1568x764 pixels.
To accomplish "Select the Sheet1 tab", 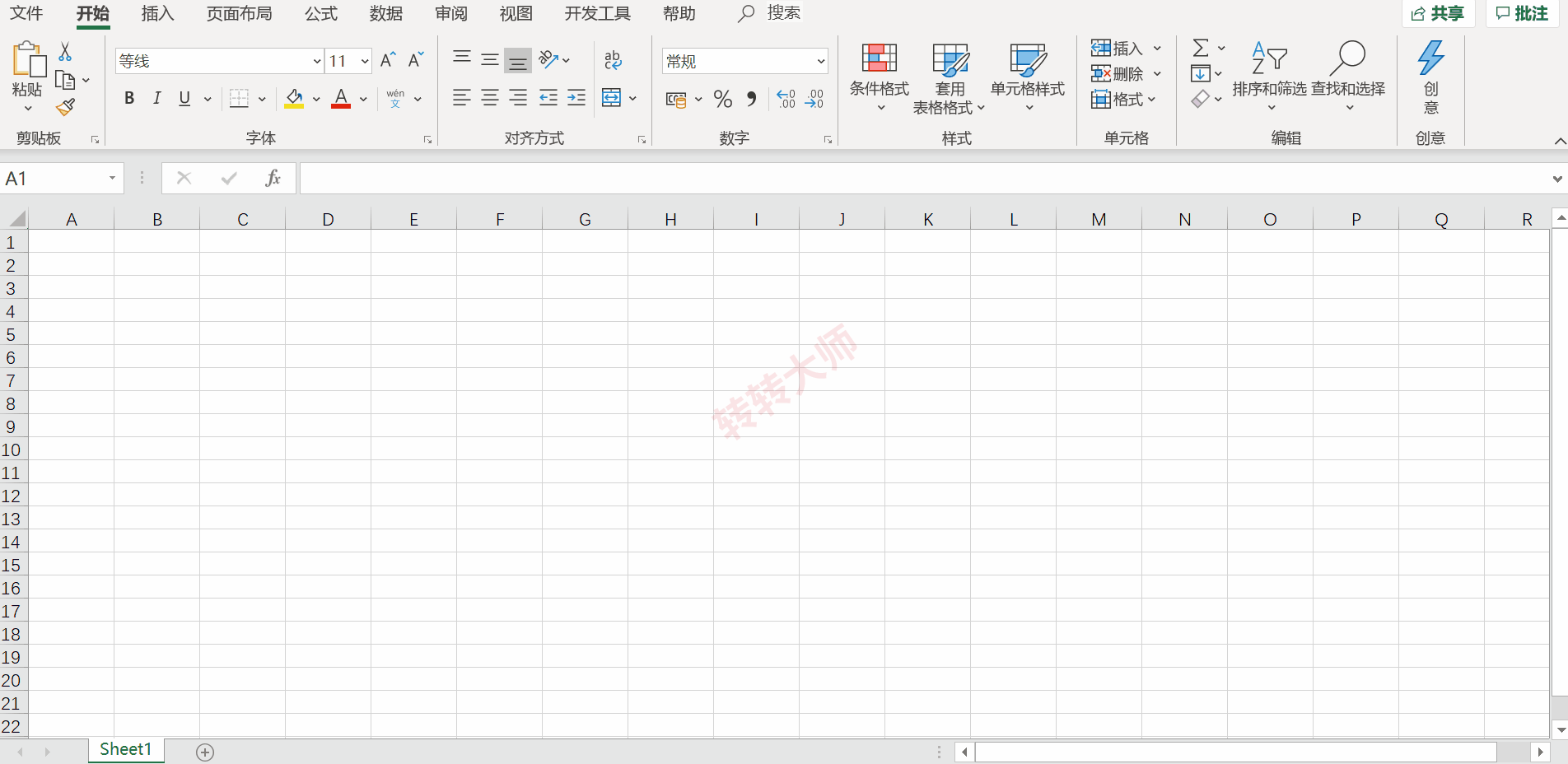I will click(x=126, y=749).
